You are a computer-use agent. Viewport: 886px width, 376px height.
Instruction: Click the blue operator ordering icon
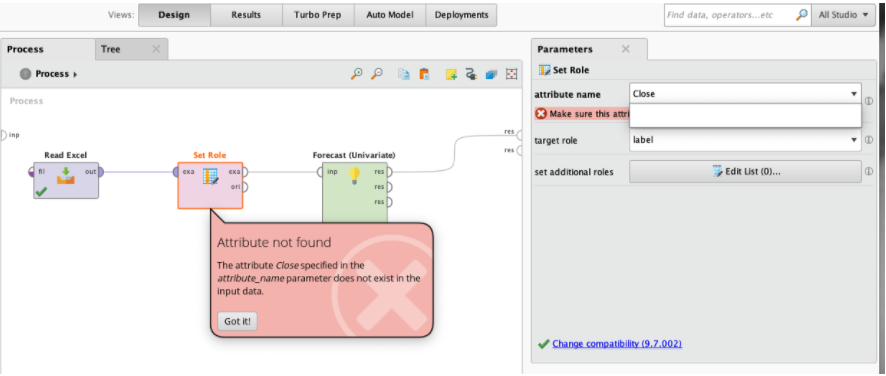click(x=491, y=74)
